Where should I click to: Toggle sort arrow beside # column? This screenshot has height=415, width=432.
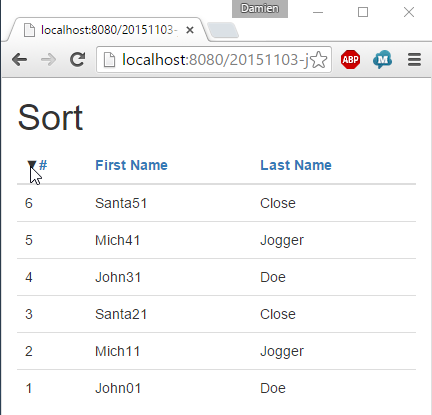click(31, 165)
